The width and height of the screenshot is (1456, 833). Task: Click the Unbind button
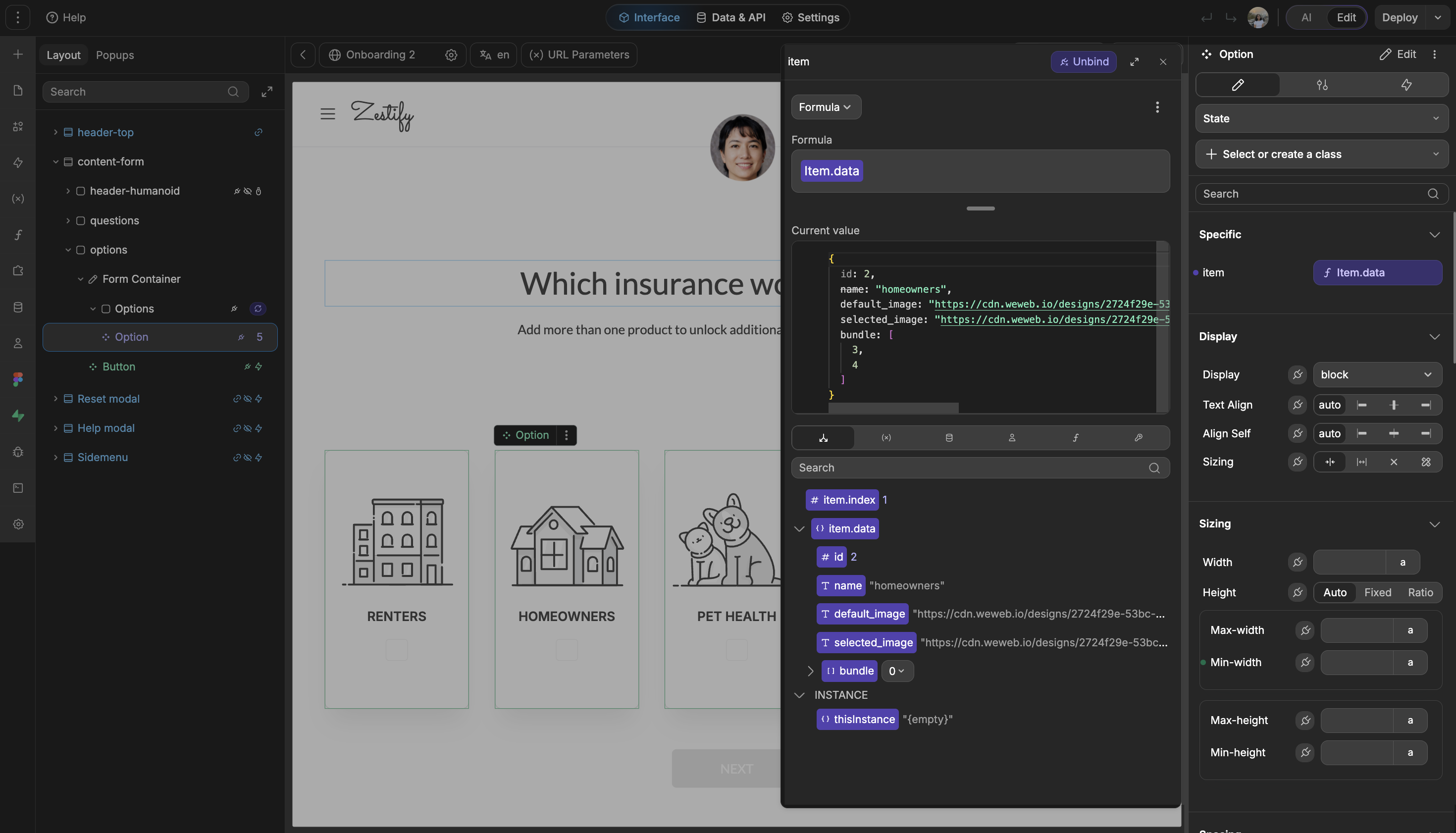1083,62
